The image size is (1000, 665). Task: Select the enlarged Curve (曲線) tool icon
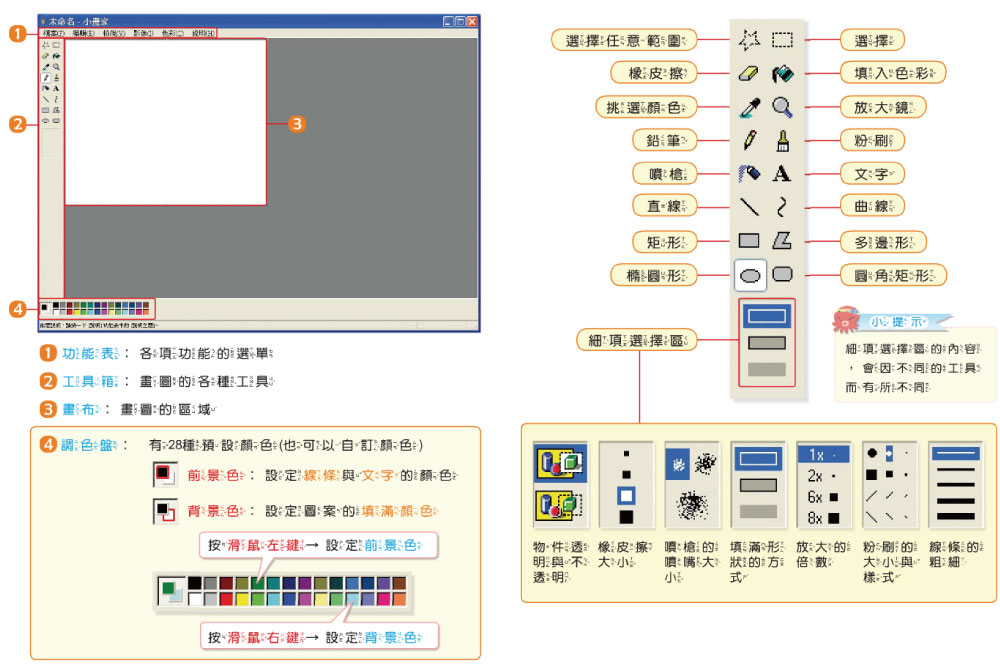[782, 206]
